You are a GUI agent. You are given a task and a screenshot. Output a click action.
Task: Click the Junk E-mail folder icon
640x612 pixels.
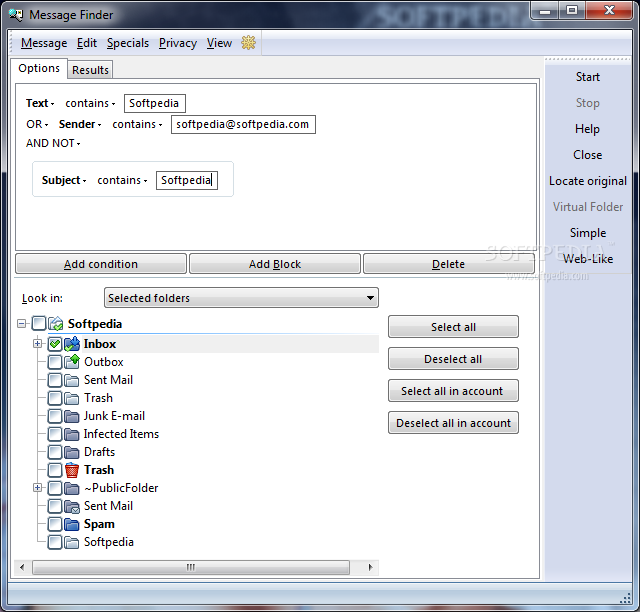tap(72, 416)
